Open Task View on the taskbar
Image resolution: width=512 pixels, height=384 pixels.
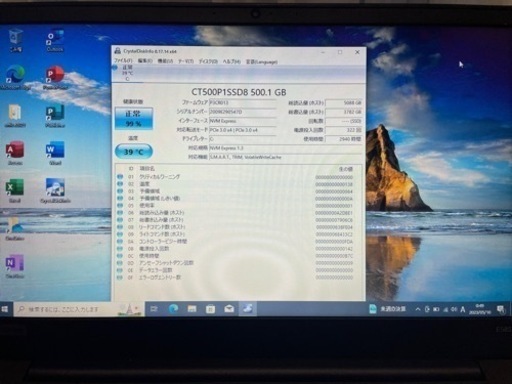(x=154, y=309)
